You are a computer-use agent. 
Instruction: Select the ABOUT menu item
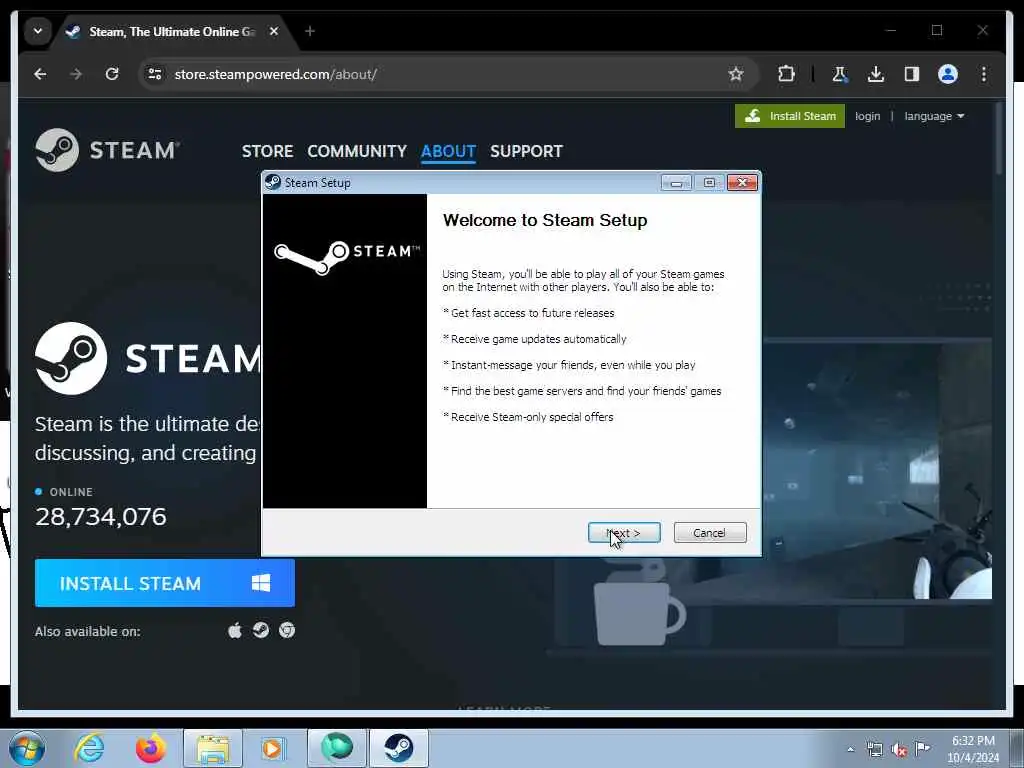[x=448, y=151]
